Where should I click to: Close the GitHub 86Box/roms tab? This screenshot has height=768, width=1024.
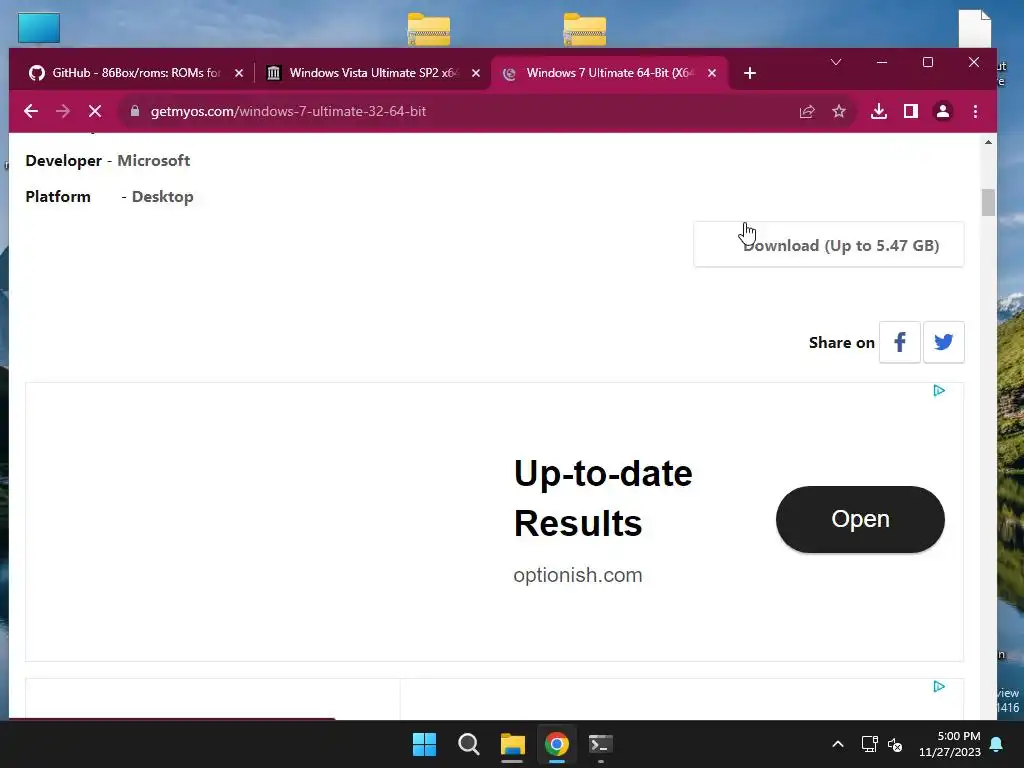[239, 73]
